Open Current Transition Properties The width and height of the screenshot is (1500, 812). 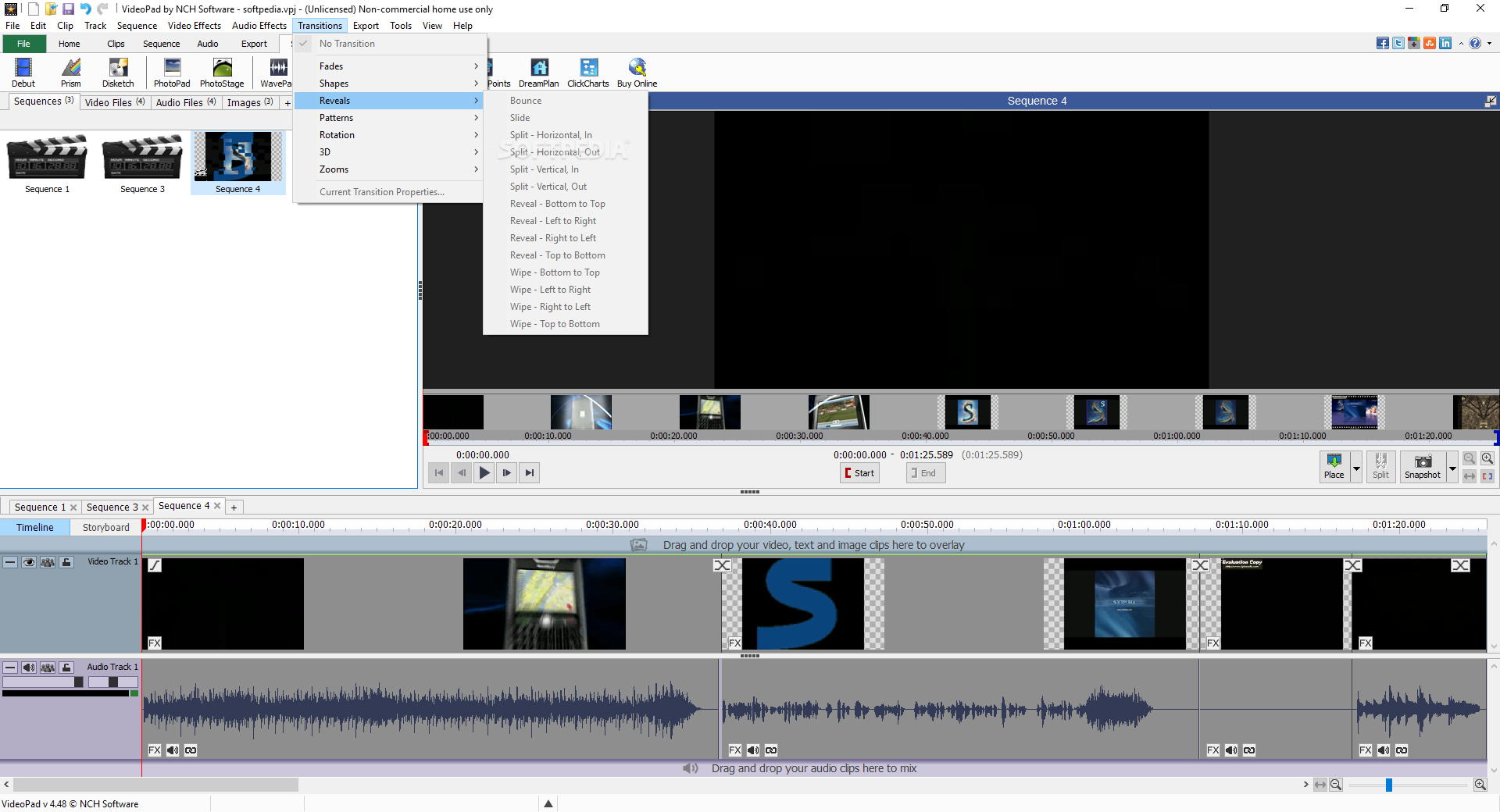pyautogui.click(x=389, y=192)
